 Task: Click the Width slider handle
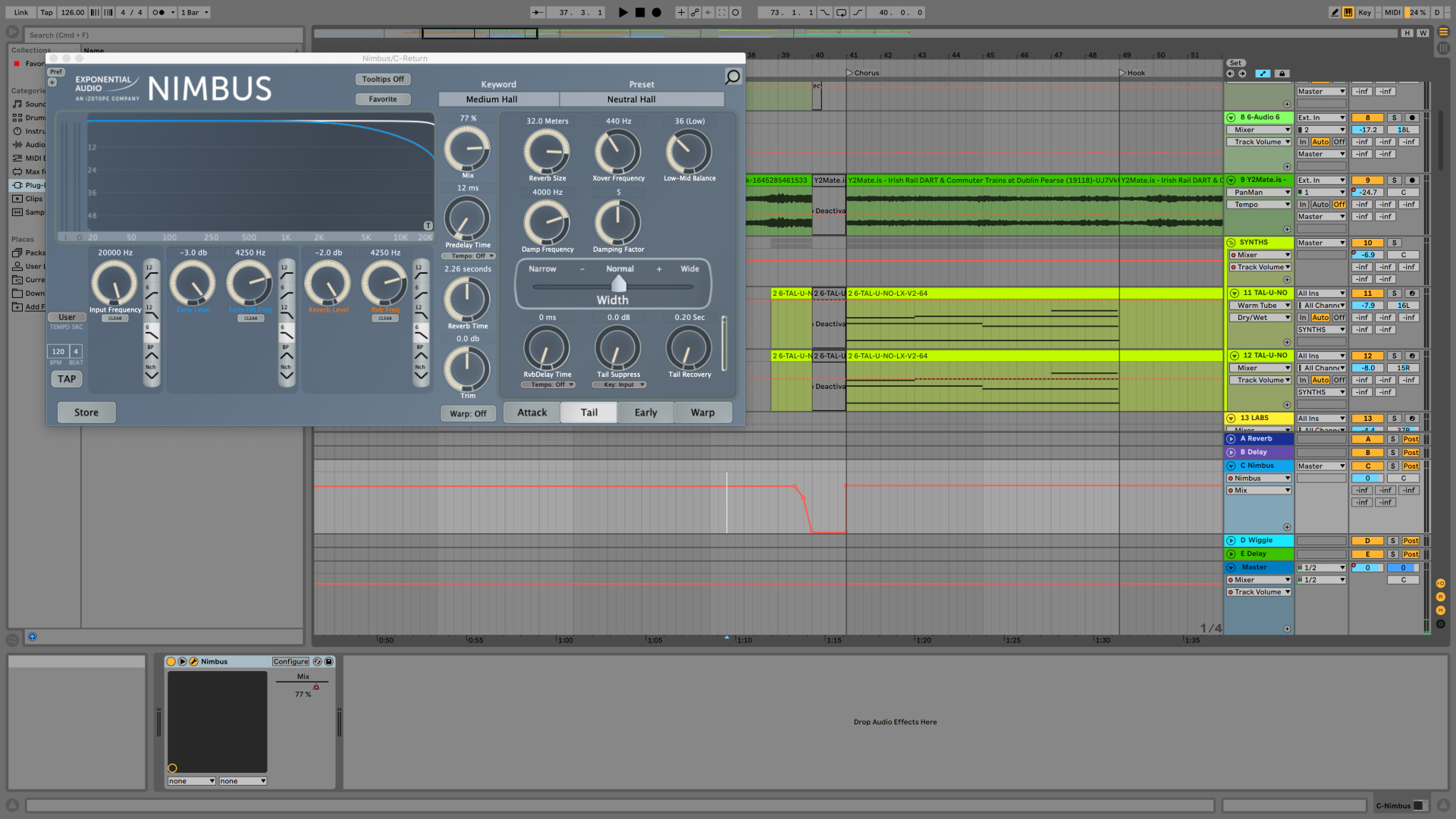click(x=619, y=284)
